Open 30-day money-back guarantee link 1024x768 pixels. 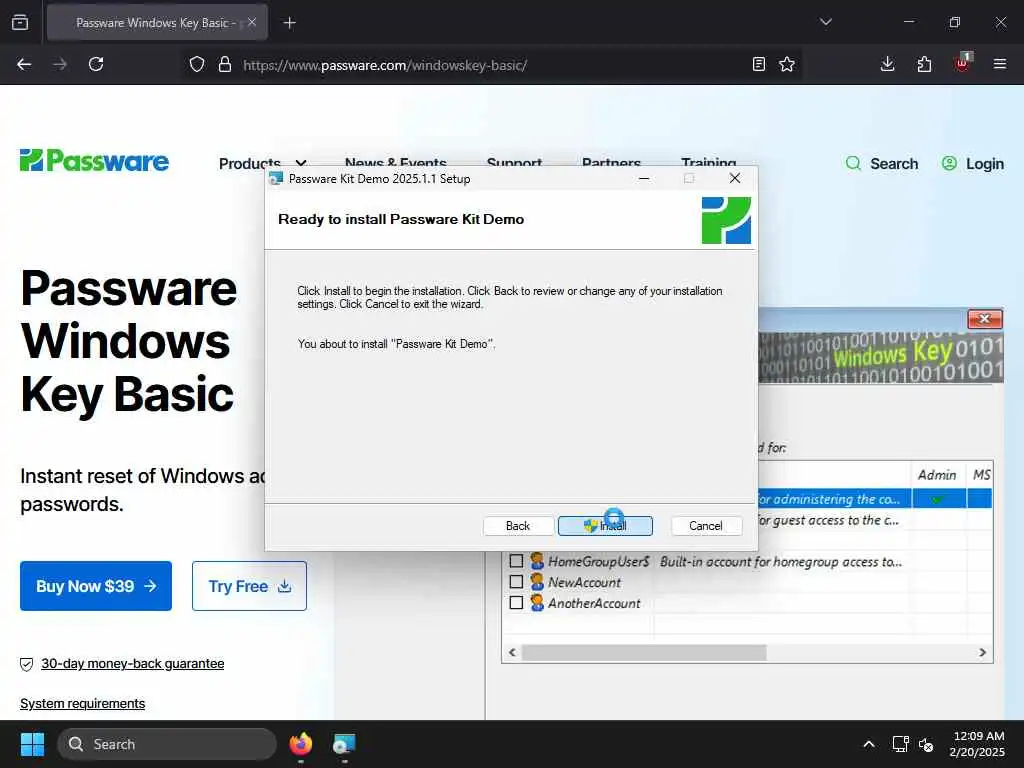click(x=133, y=664)
